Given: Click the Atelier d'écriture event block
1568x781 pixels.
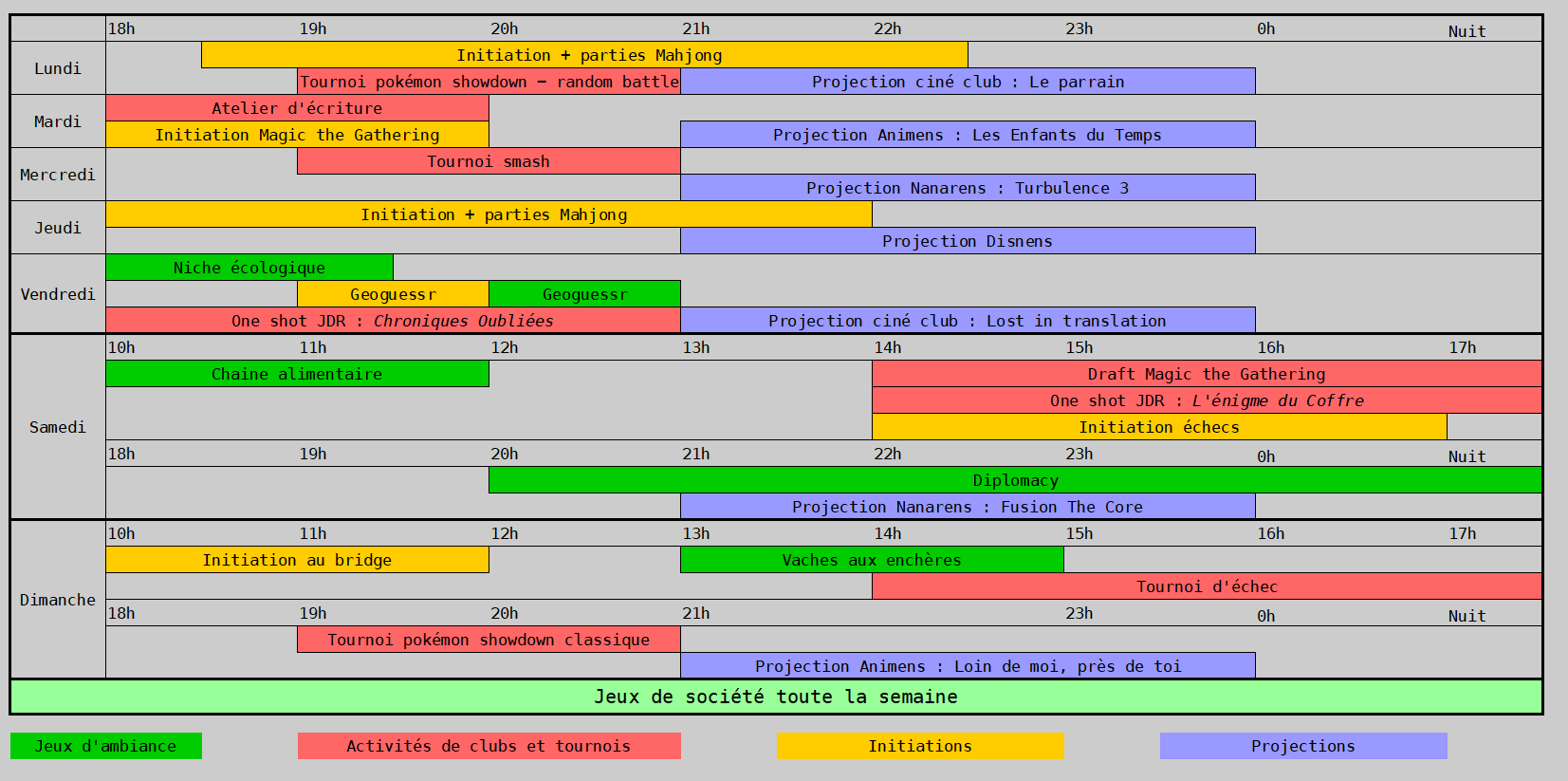Looking at the screenshot, I should click(297, 108).
